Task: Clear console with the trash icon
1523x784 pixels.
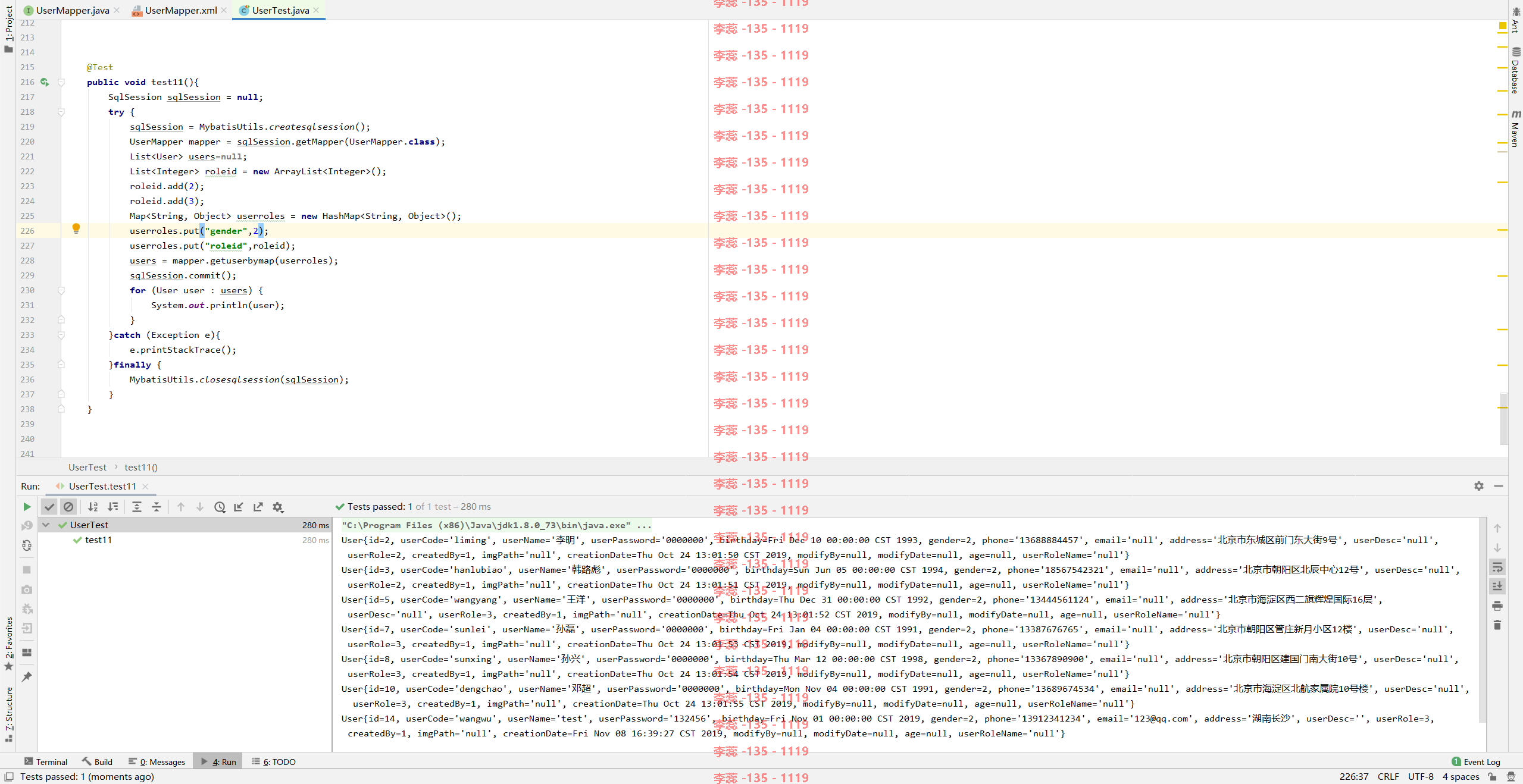Action: pyautogui.click(x=1497, y=625)
